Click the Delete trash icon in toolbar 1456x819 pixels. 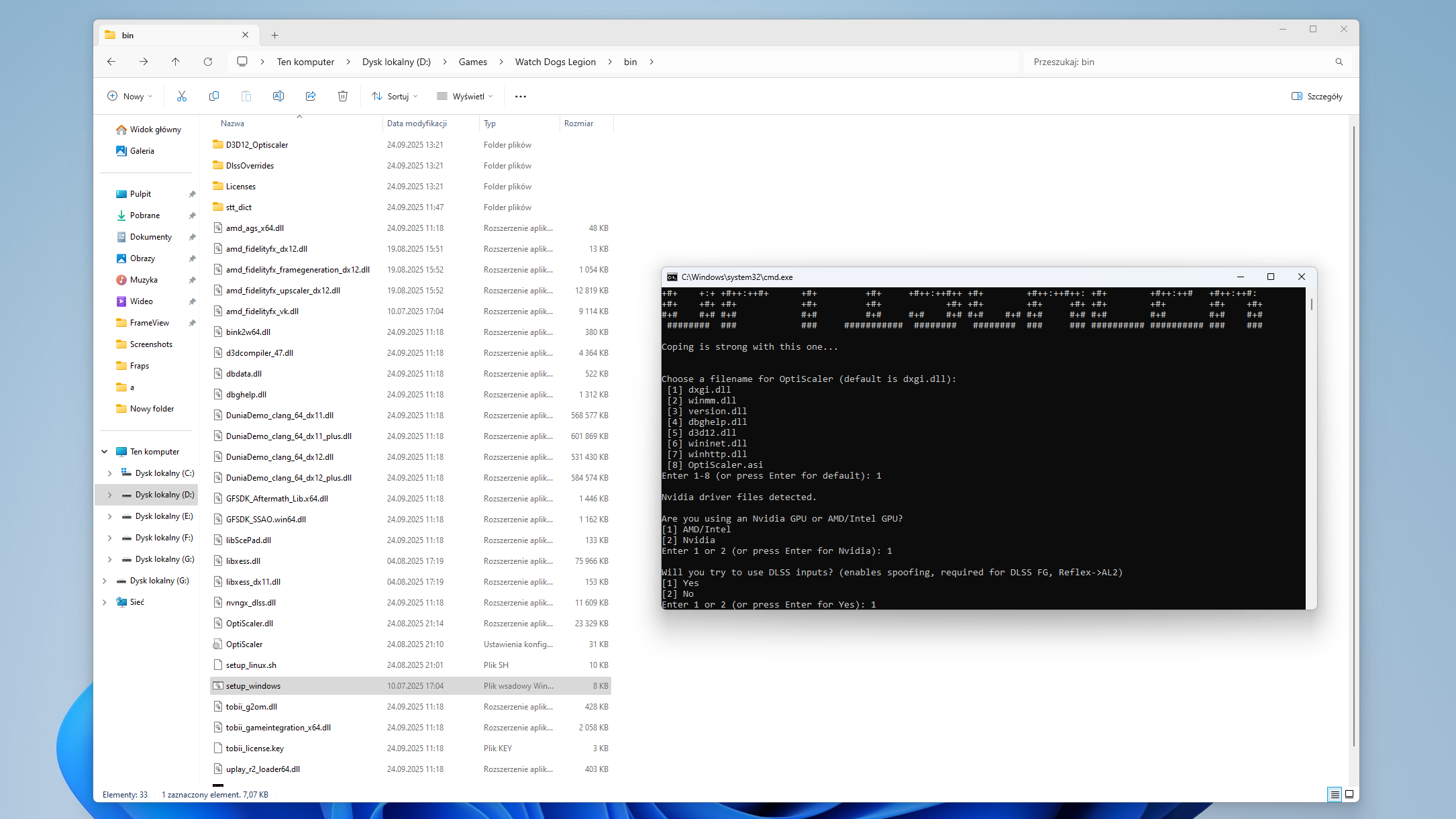343,97
